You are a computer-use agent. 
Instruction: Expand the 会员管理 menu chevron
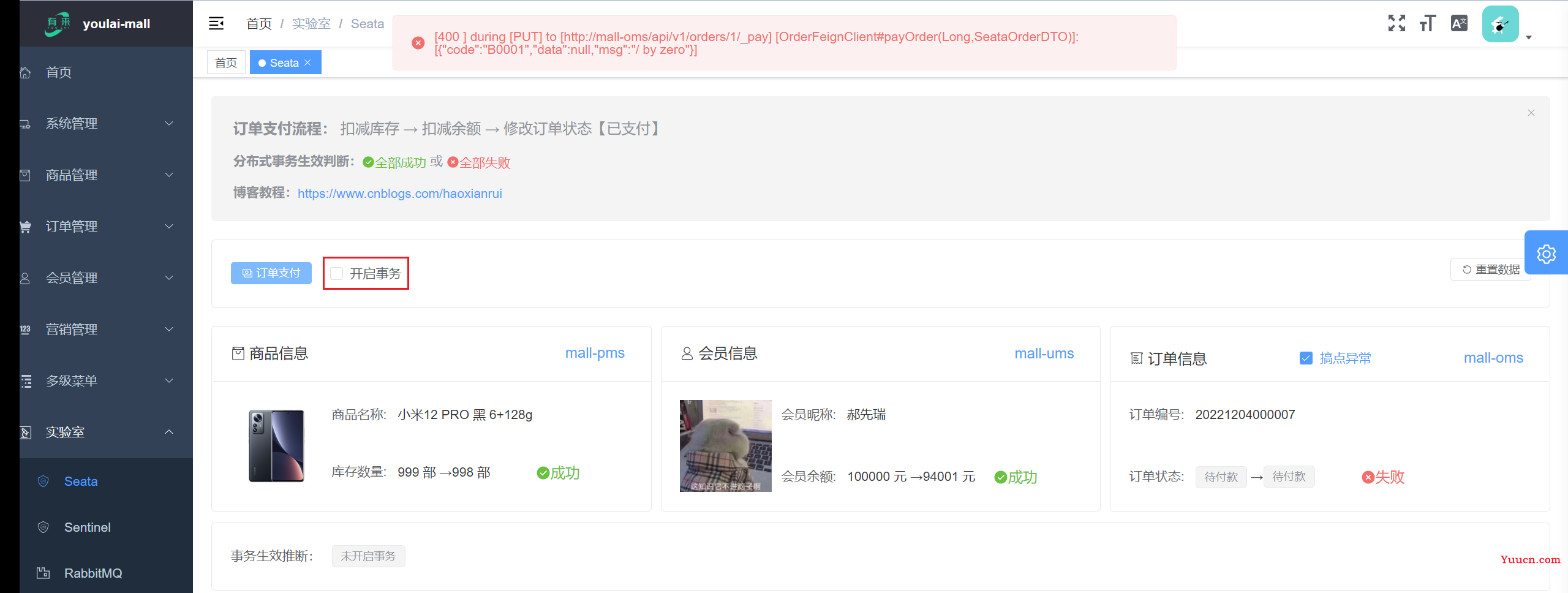click(x=169, y=278)
